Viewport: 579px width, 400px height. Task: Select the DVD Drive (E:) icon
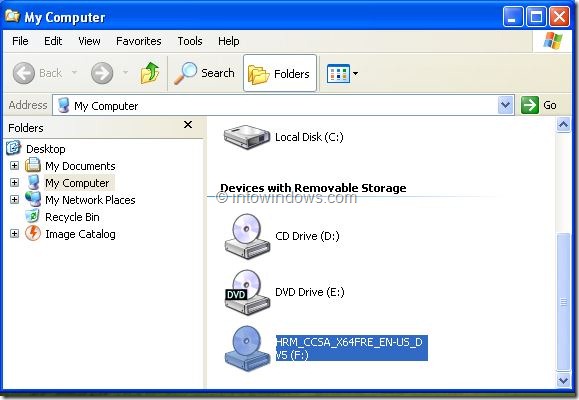click(x=247, y=293)
